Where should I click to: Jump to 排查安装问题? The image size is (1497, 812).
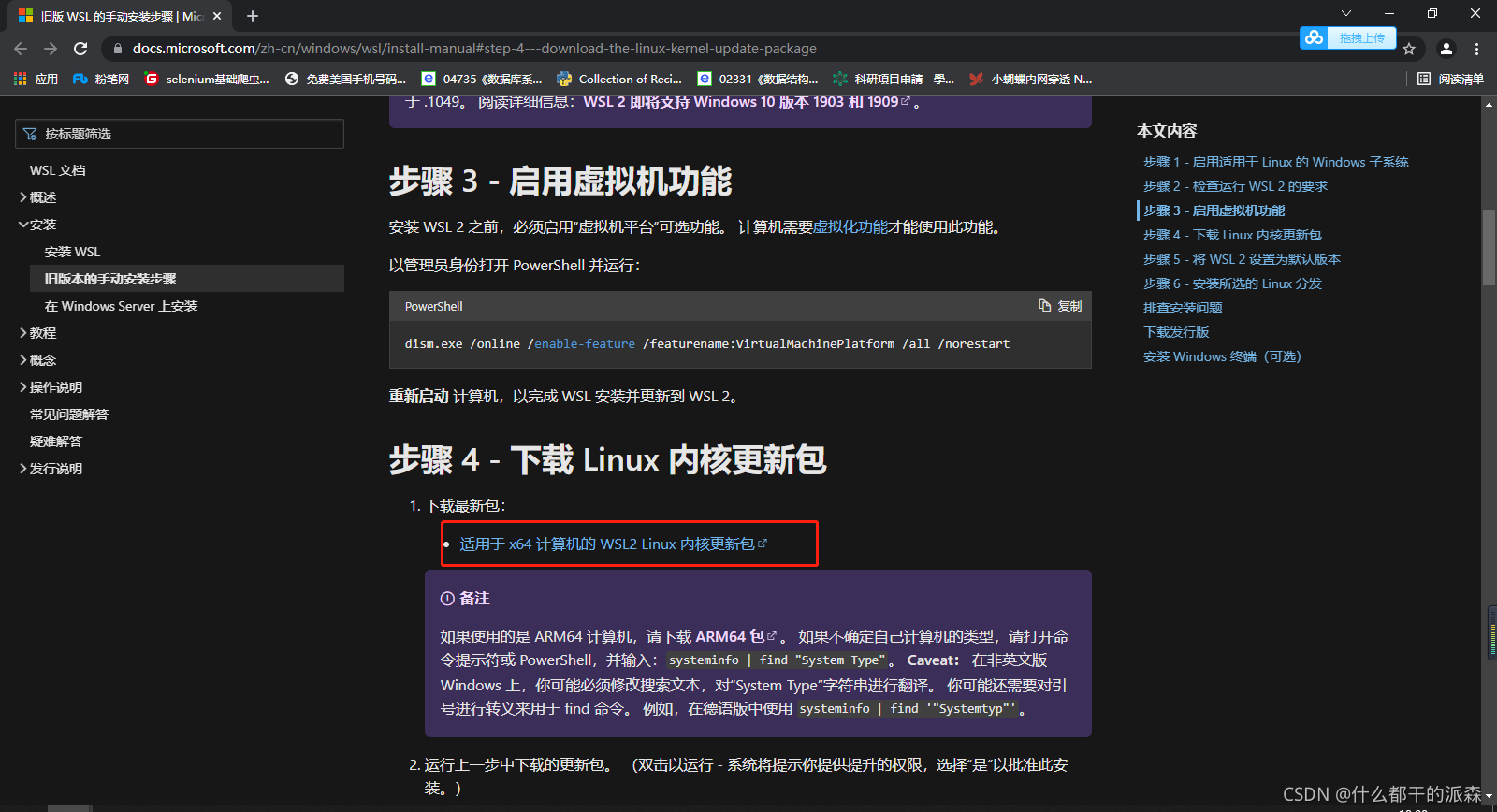pyautogui.click(x=1183, y=309)
